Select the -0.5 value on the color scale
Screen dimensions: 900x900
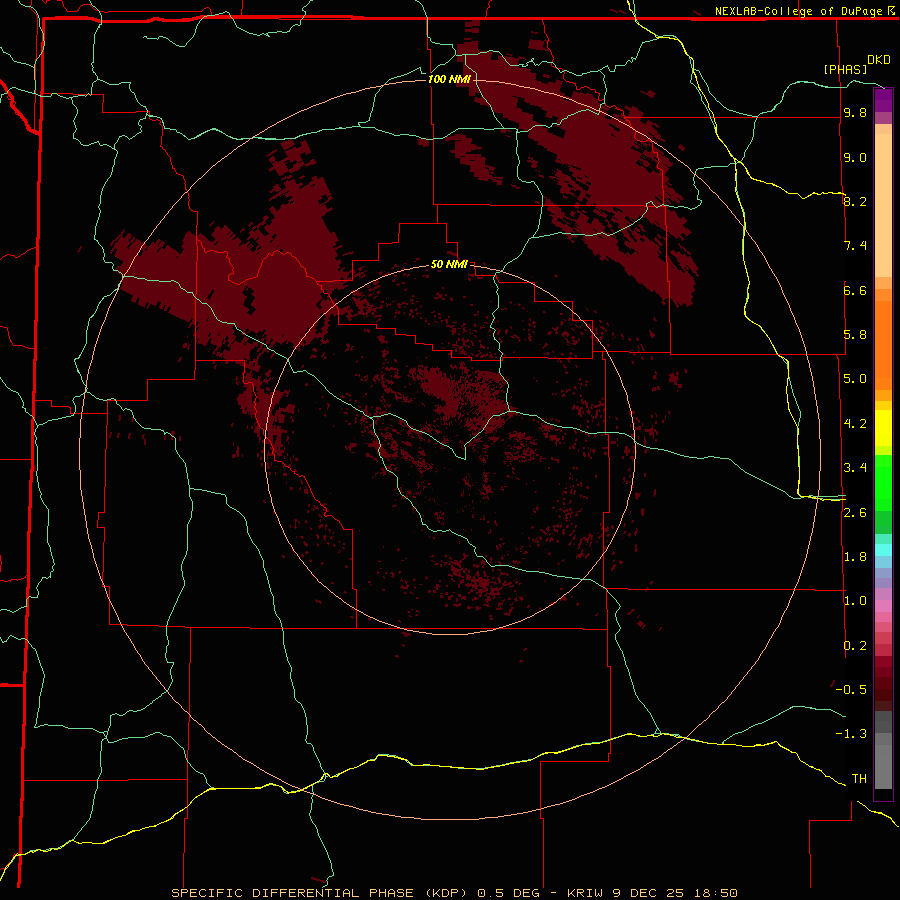[851, 690]
